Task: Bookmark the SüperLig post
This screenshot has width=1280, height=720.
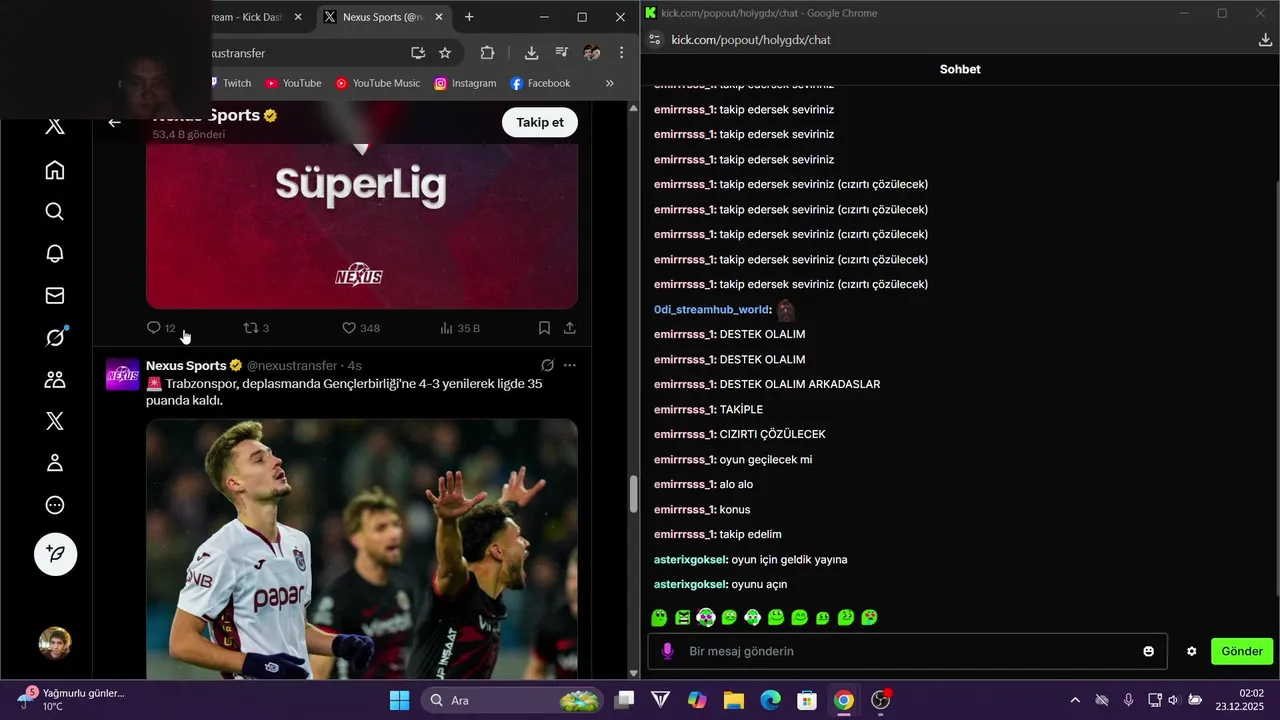Action: pyautogui.click(x=544, y=328)
